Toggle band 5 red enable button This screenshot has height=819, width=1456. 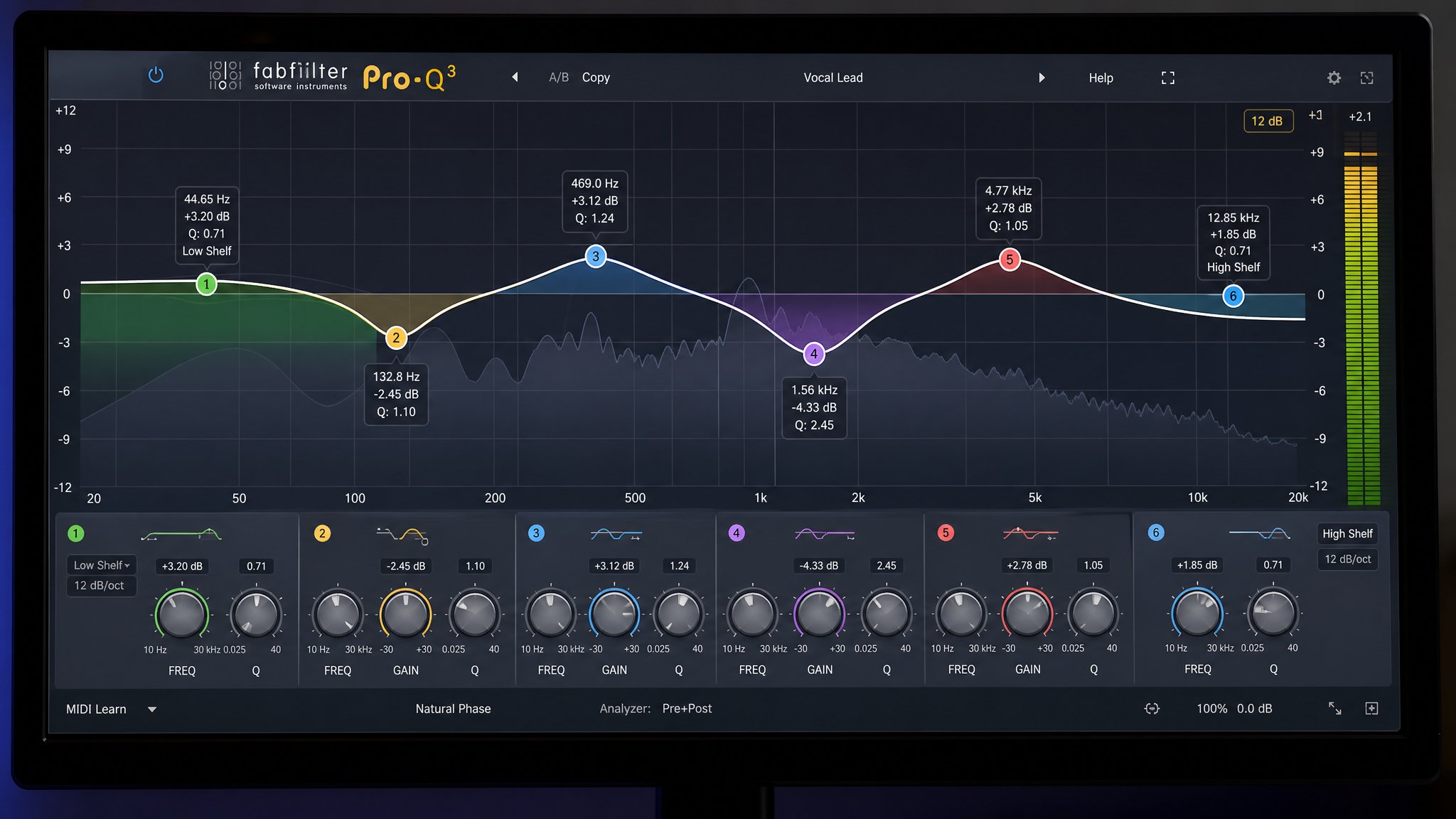coord(945,532)
